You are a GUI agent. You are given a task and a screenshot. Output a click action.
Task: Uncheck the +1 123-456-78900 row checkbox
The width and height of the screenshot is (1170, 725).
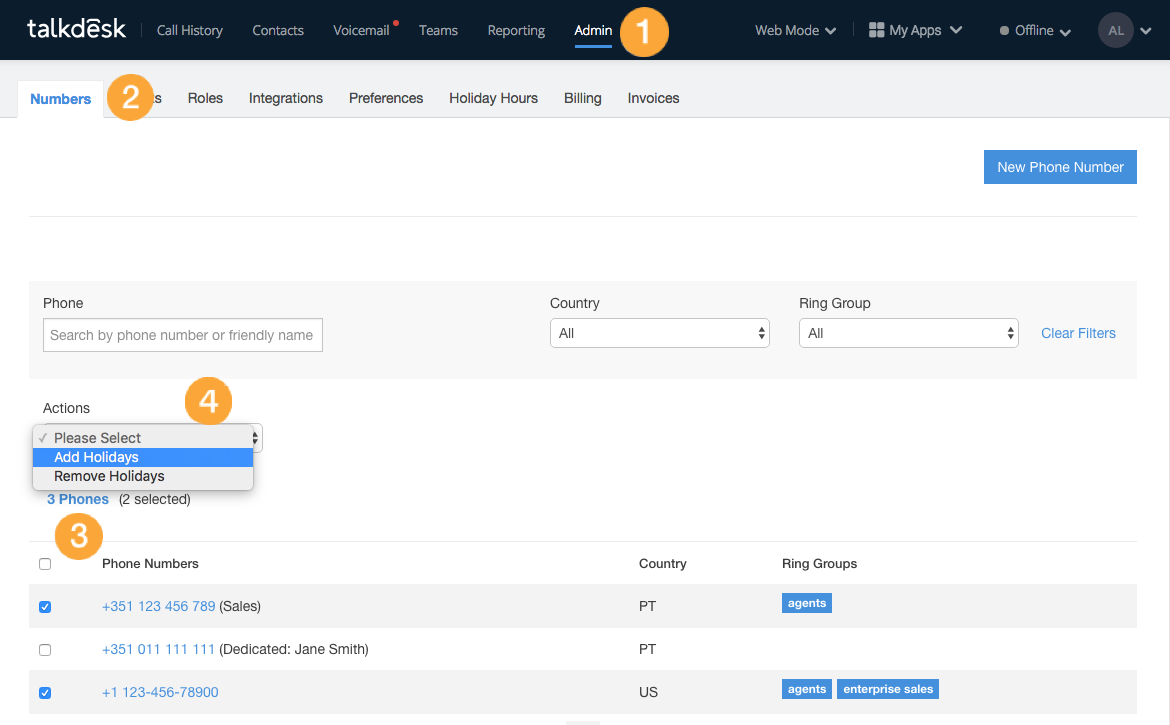(45, 693)
